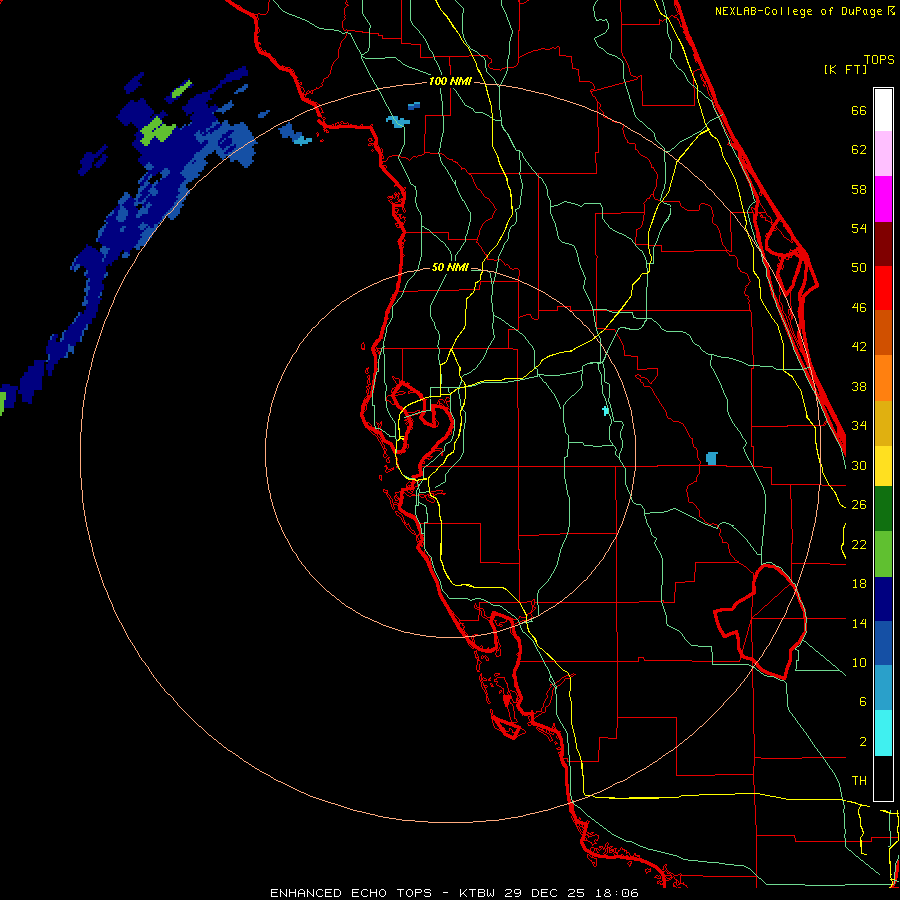Click the white 66 kft legend swatch

tap(883, 110)
